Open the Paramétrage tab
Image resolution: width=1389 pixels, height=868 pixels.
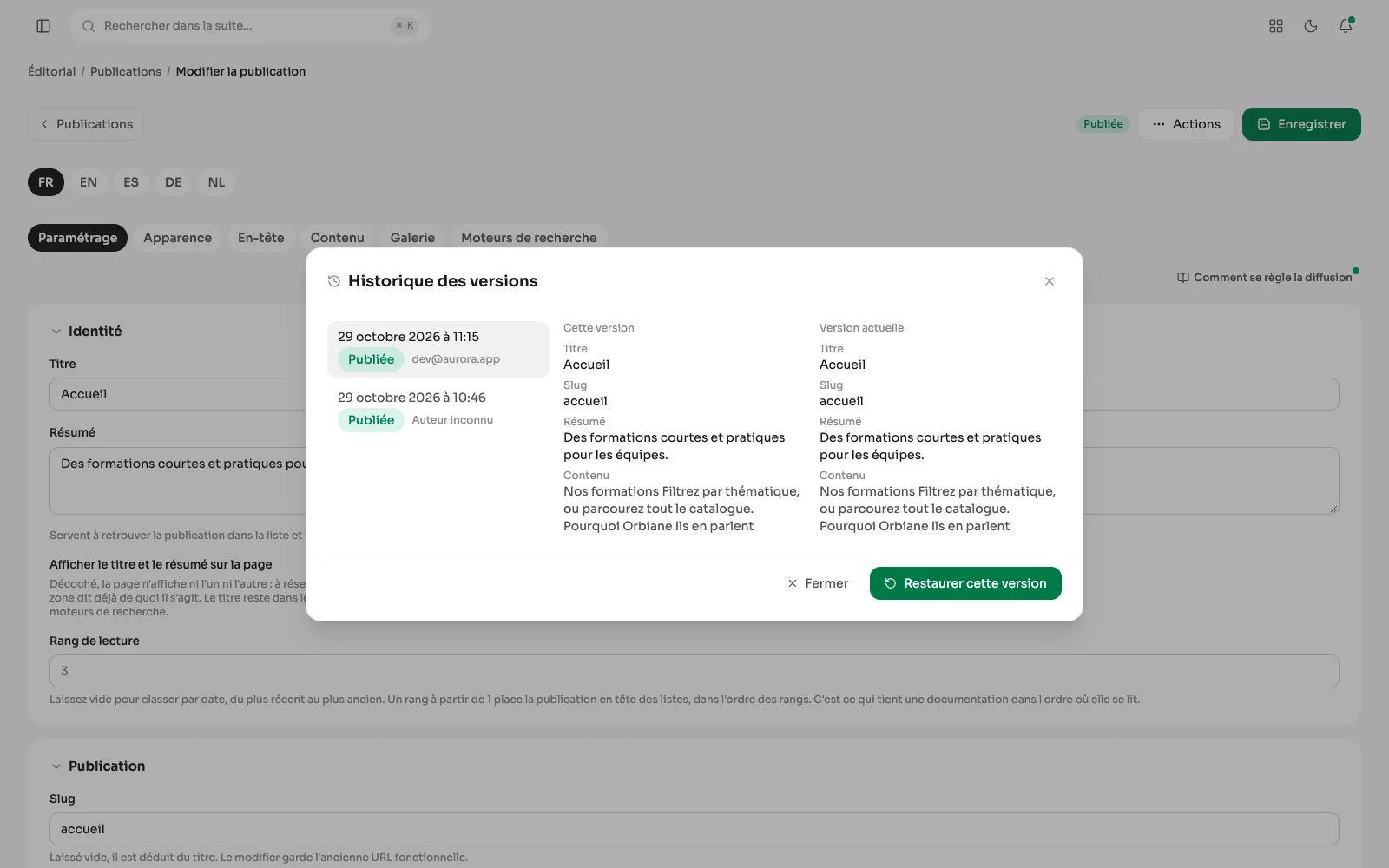(78, 238)
